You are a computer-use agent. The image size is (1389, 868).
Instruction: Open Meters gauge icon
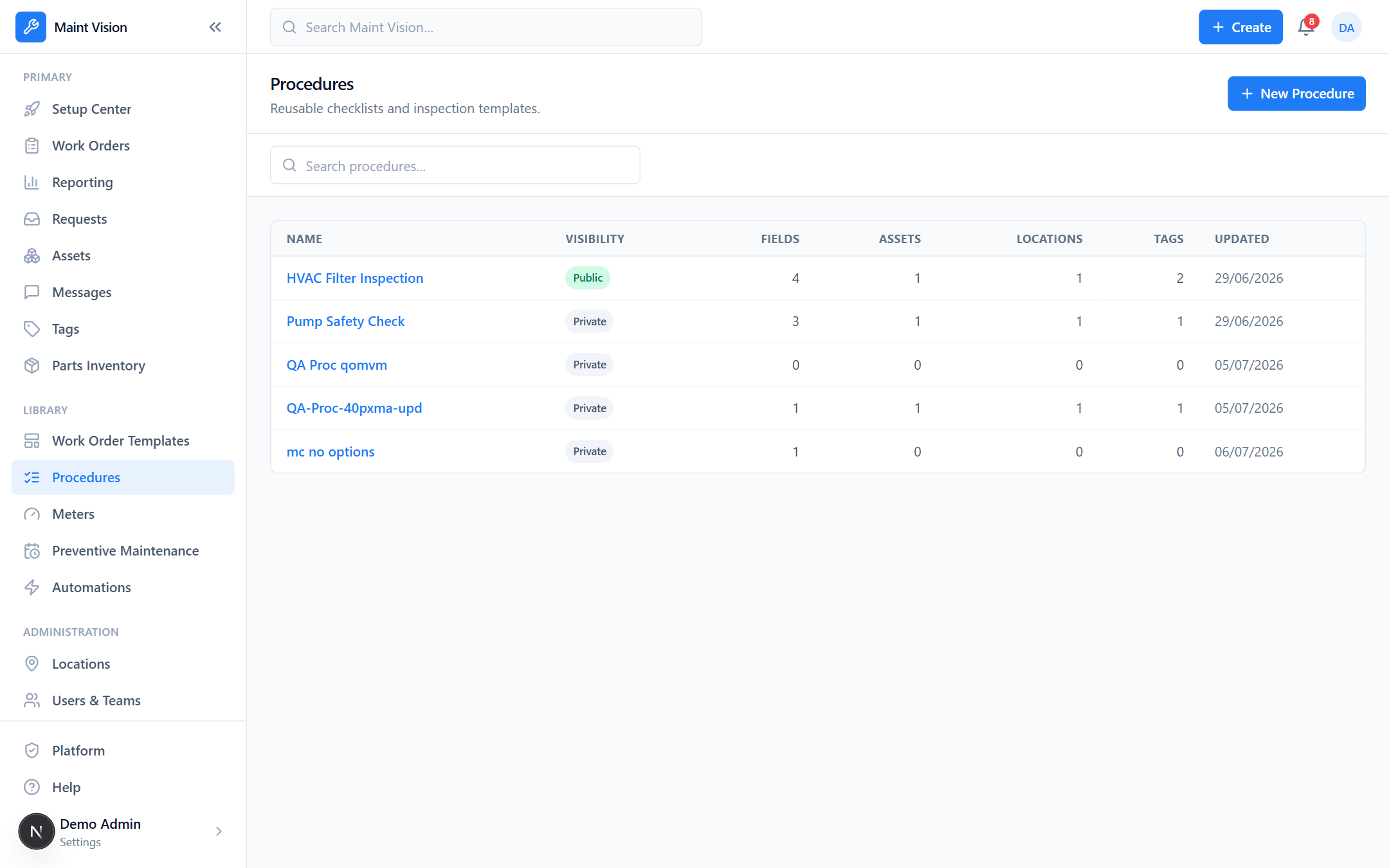[32, 514]
